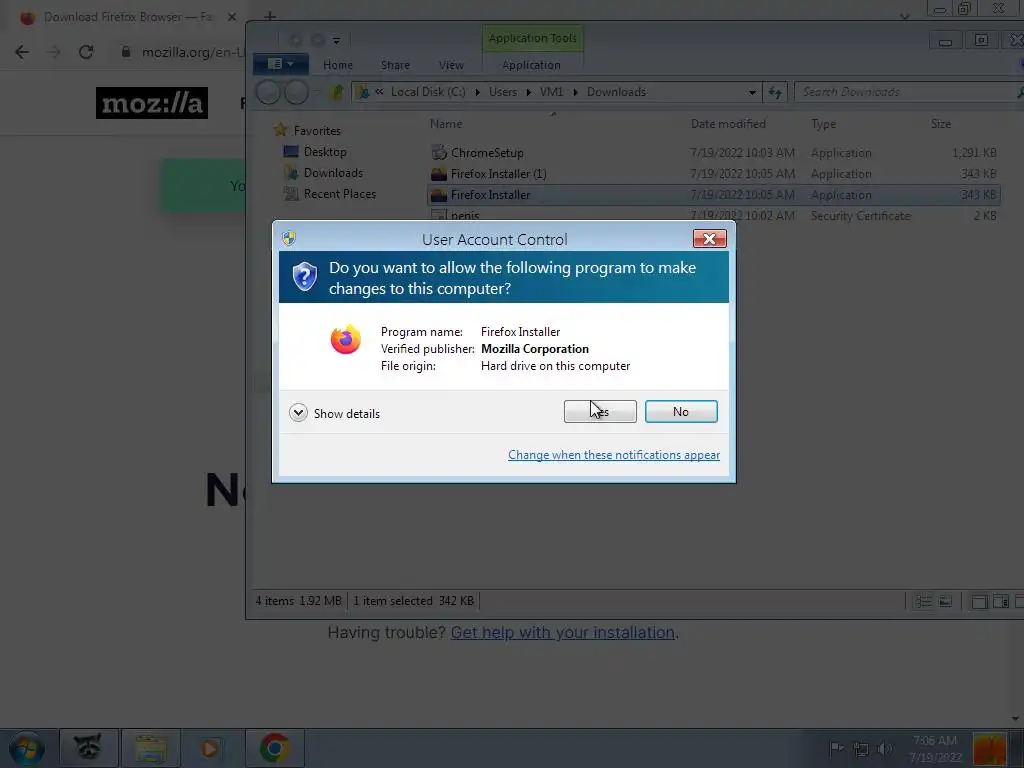
Task: Close the User Account Control dialog
Action: coord(709,239)
